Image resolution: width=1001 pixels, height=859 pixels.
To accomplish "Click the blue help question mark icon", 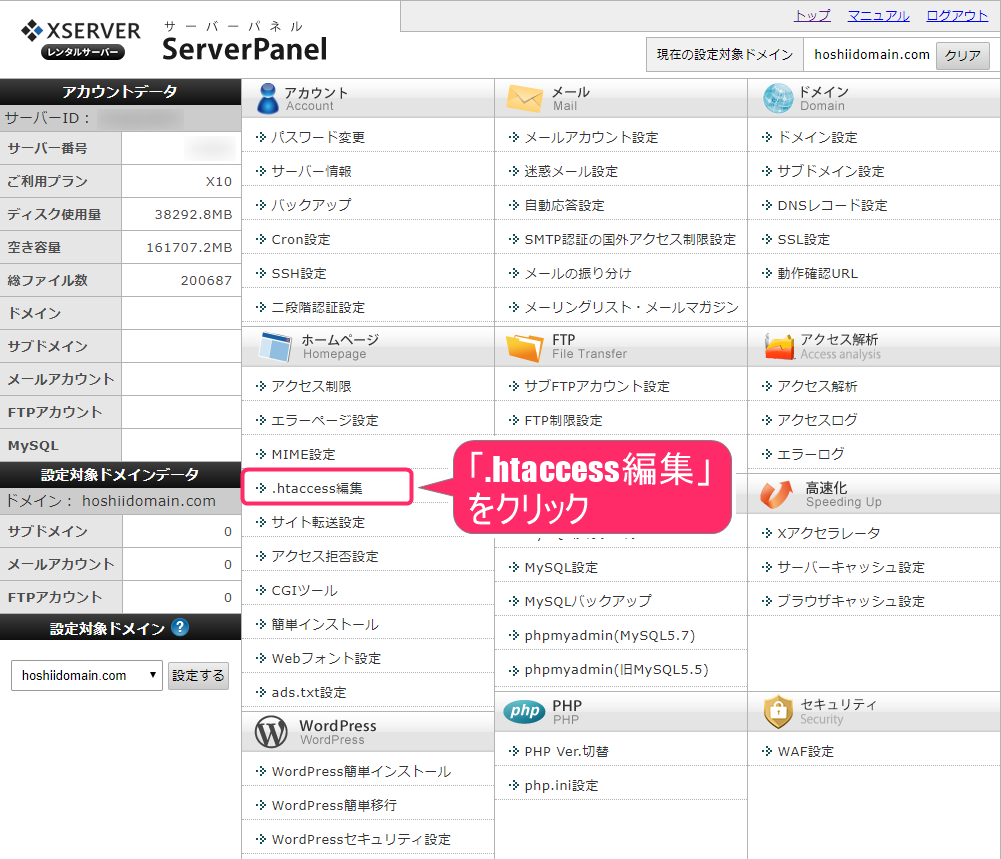I will tap(180, 628).
